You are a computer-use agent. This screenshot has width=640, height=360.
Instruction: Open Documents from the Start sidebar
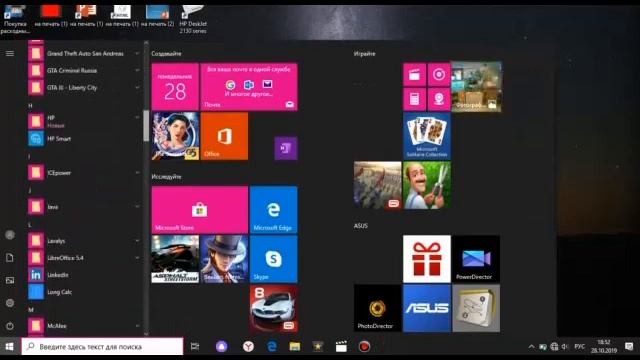tap(10, 258)
